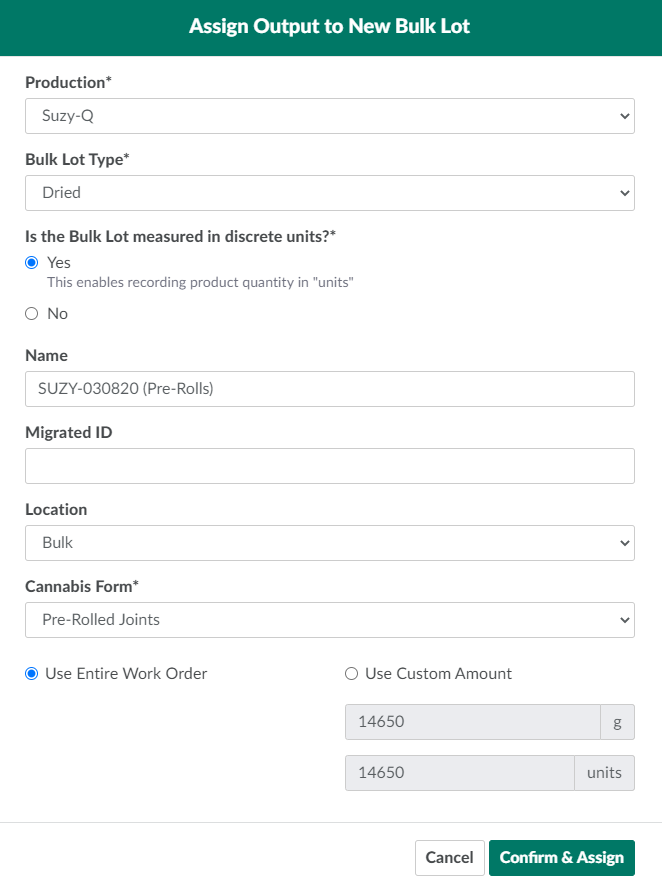Click the Name field with SUZY-030820
The height and width of the screenshot is (885, 662).
point(329,389)
